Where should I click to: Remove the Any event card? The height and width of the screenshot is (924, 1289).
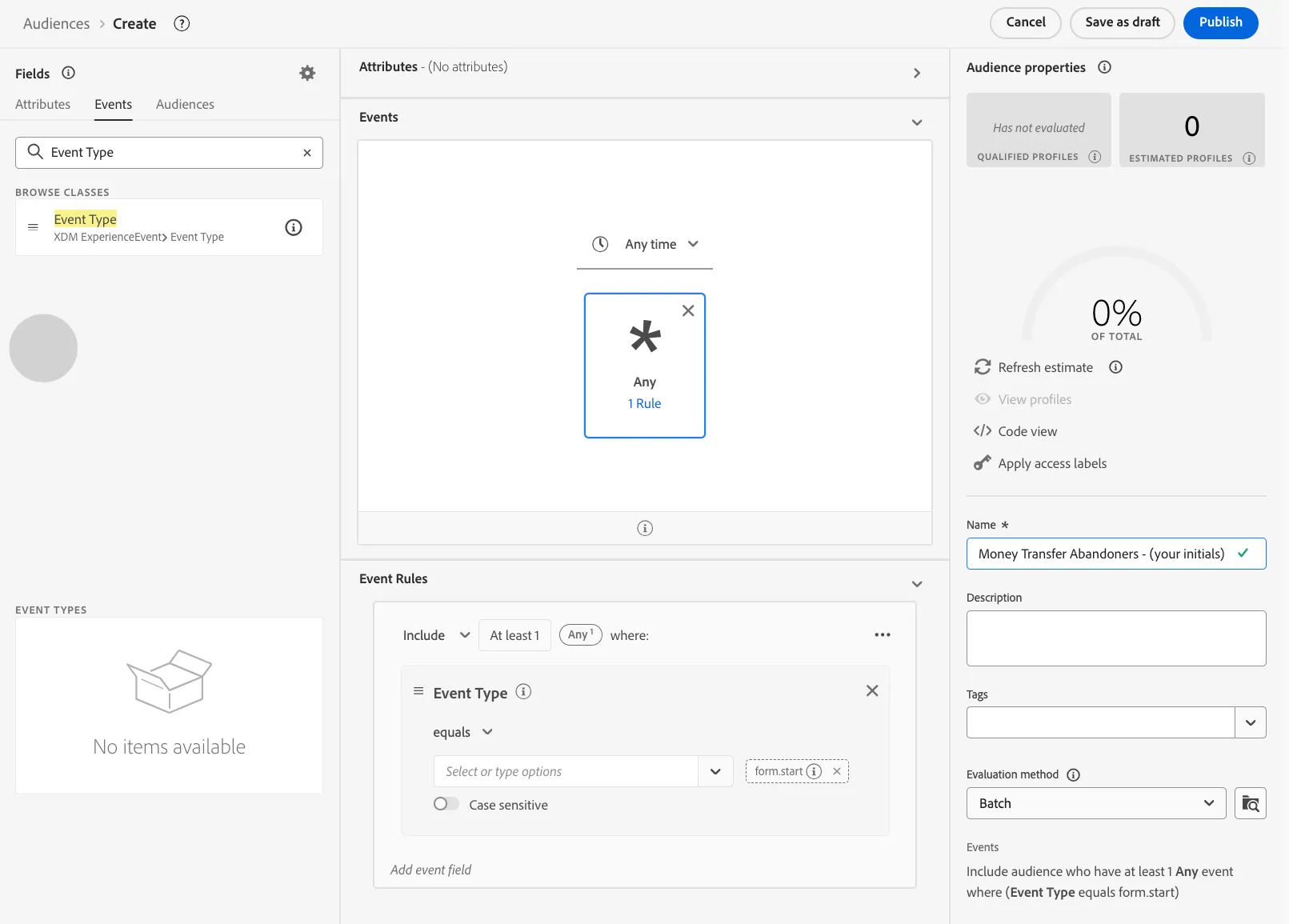coord(688,311)
